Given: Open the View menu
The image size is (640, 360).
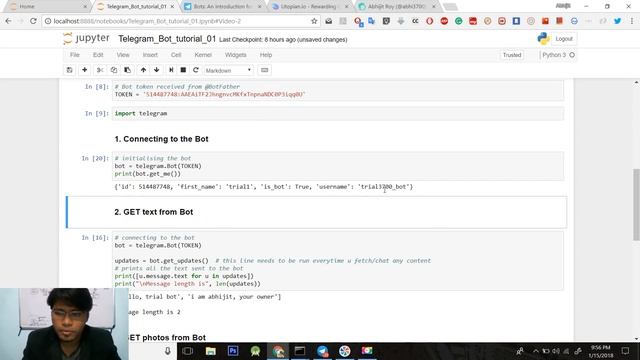Looking at the screenshot, I should pyautogui.click(x=123, y=55).
